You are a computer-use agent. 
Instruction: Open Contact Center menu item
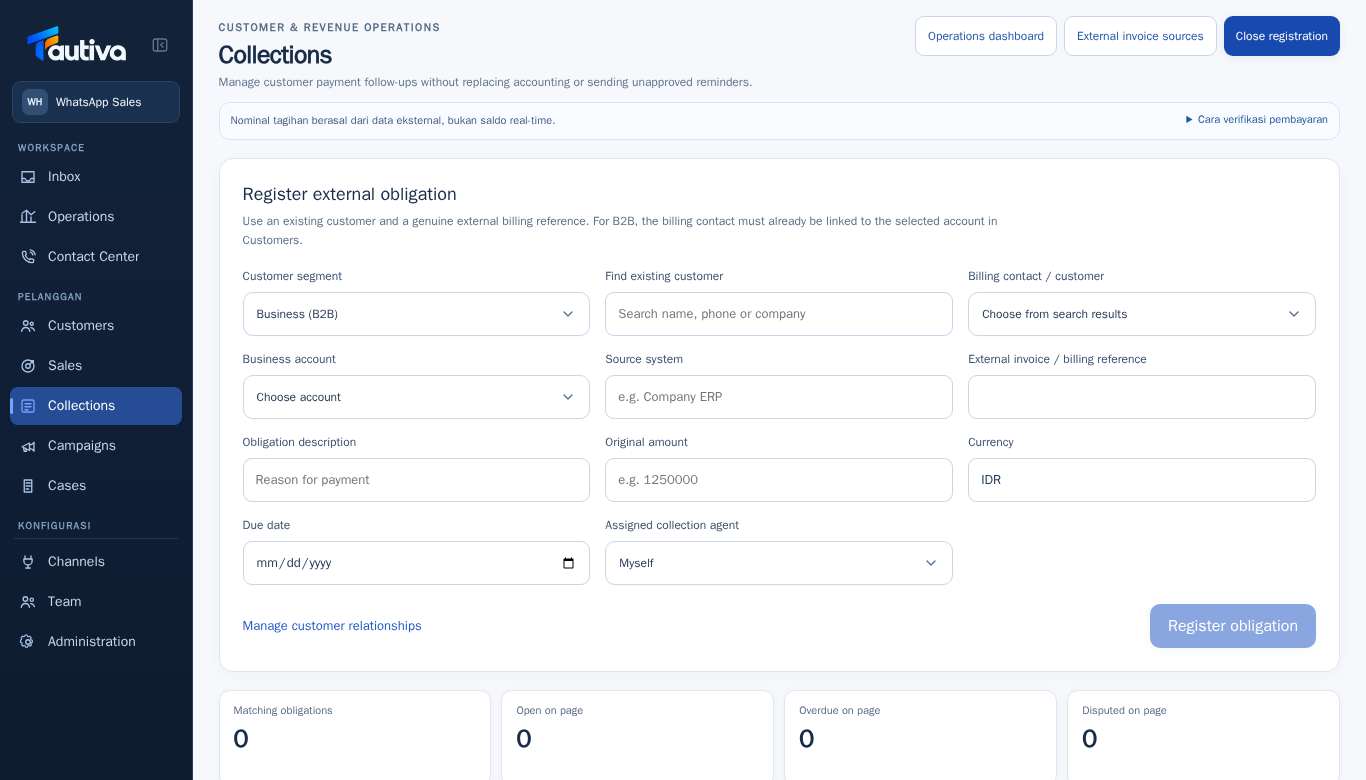[x=96, y=257]
